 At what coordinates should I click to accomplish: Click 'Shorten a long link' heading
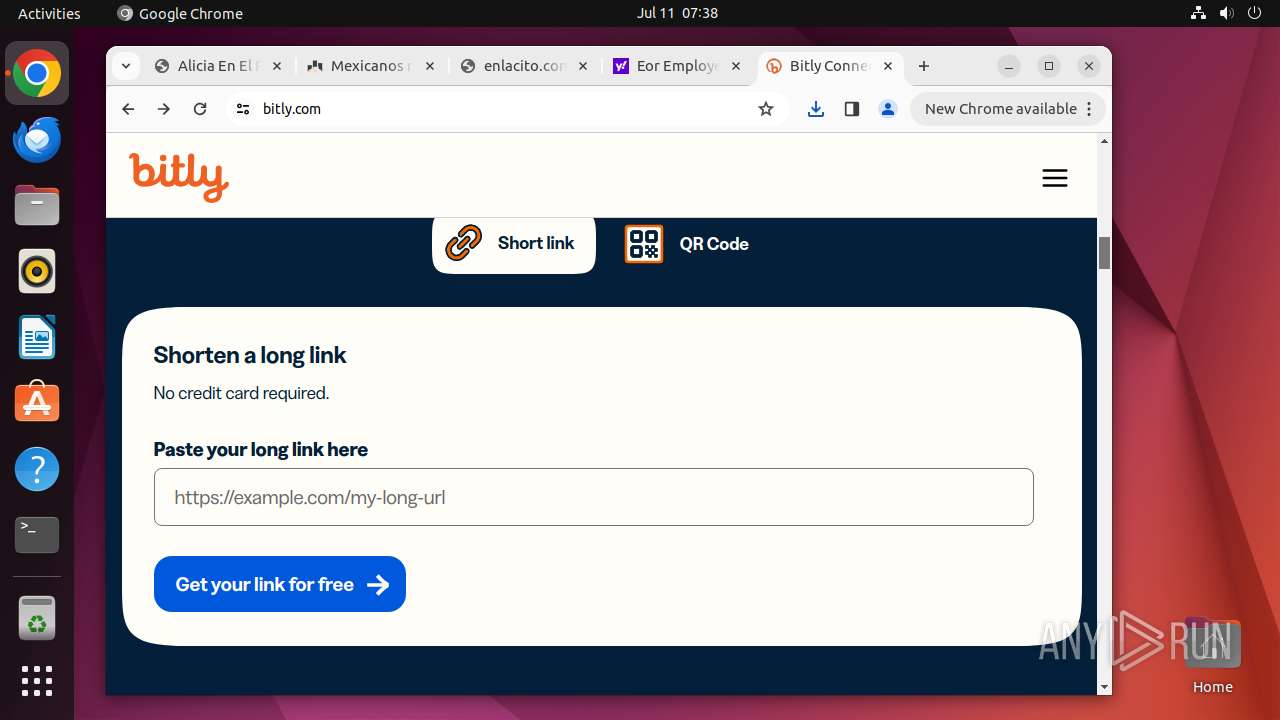250,355
